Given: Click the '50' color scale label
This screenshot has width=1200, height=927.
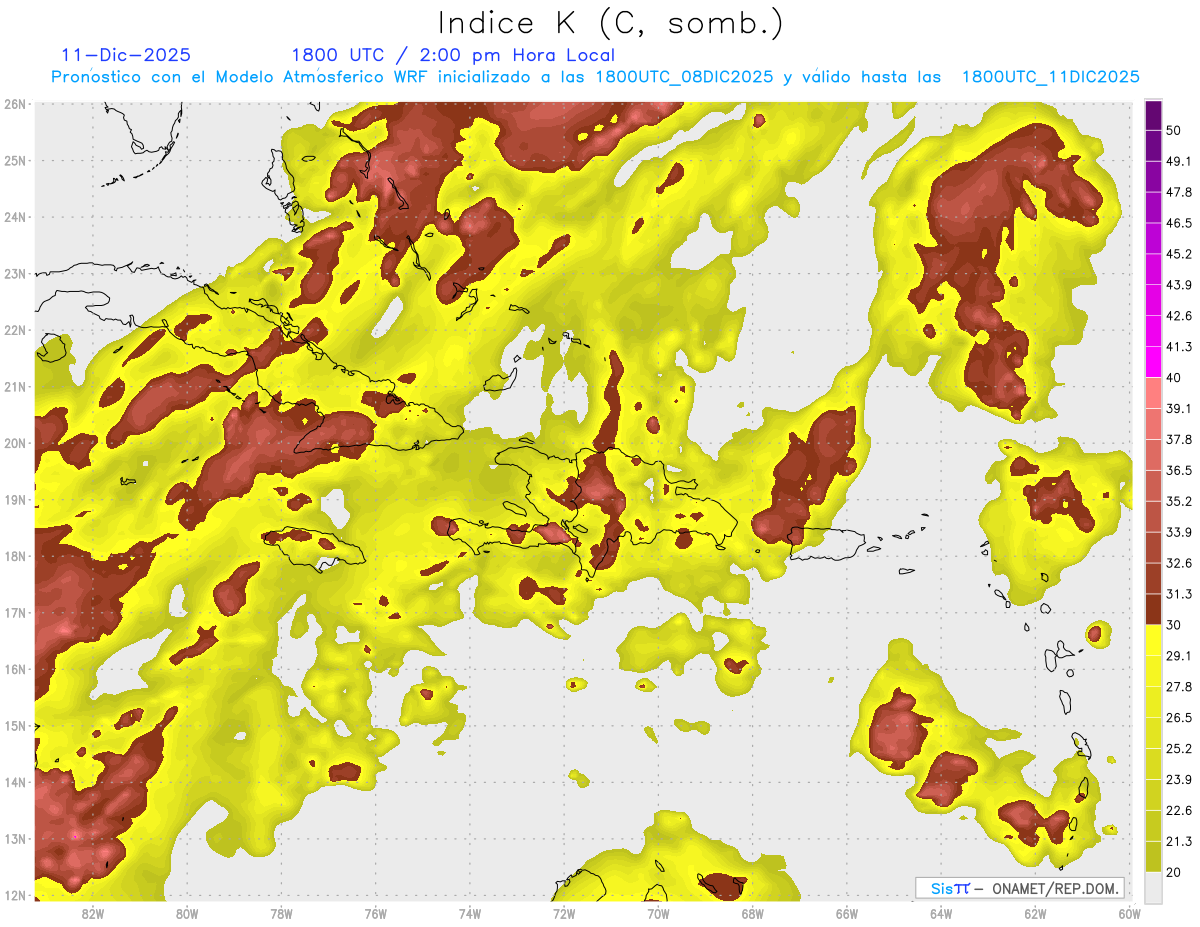Looking at the screenshot, I should tap(1175, 131).
